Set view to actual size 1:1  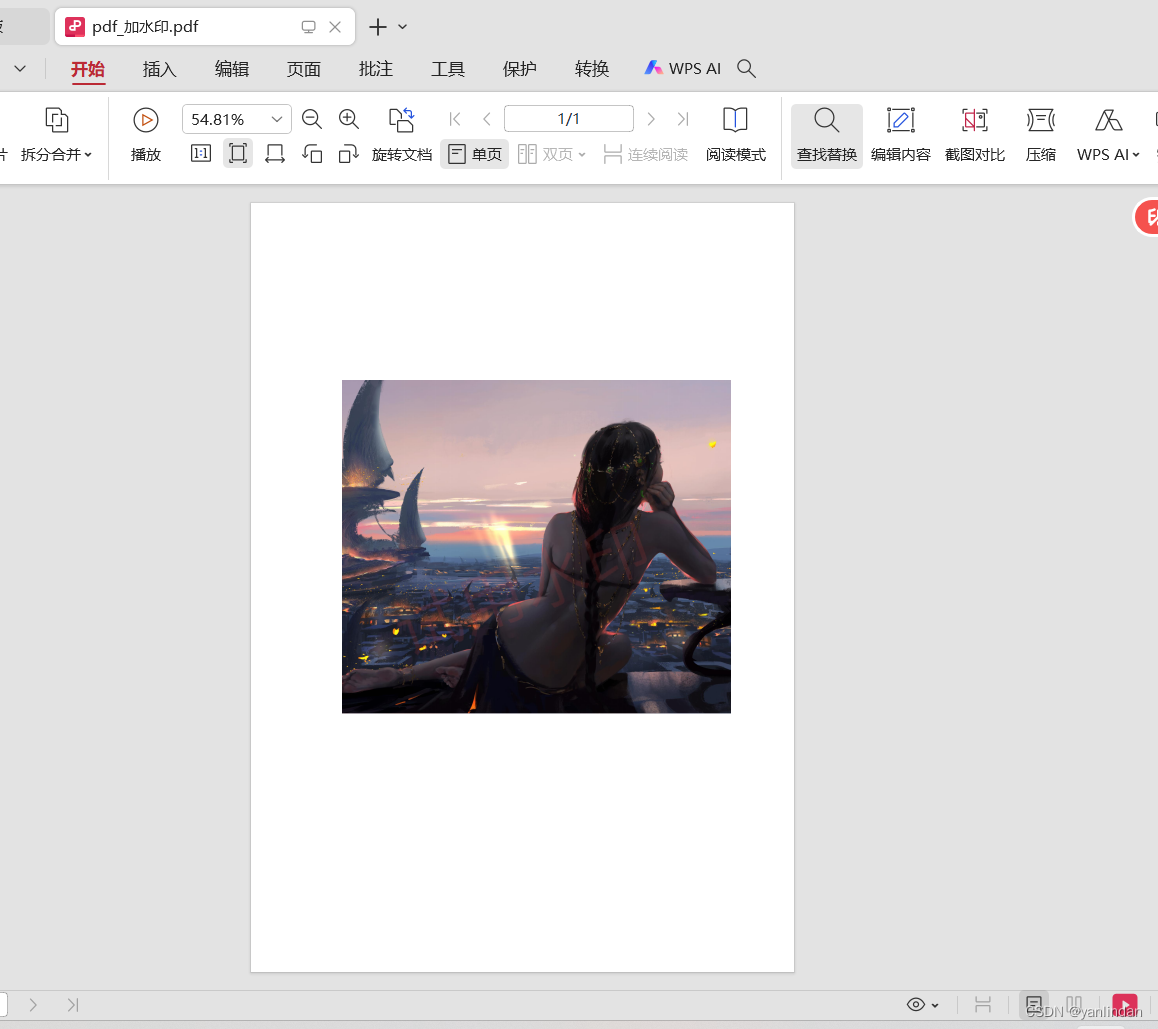pyautogui.click(x=201, y=154)
